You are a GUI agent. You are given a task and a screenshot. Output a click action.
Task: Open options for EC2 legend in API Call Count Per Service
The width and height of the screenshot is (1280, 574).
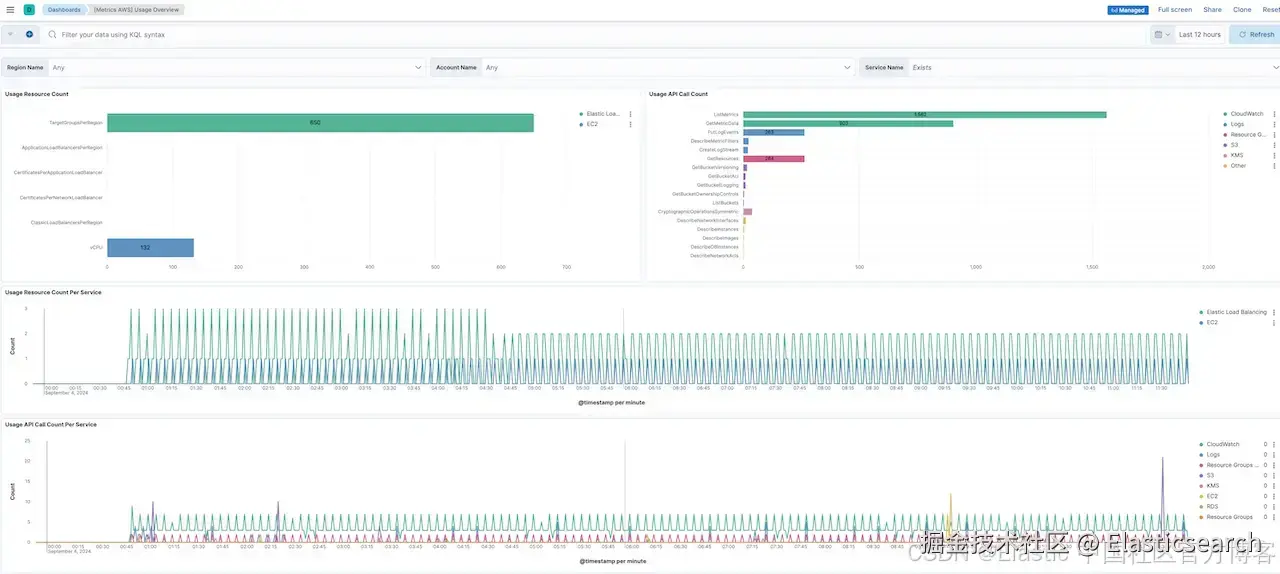pos(1274,496)
